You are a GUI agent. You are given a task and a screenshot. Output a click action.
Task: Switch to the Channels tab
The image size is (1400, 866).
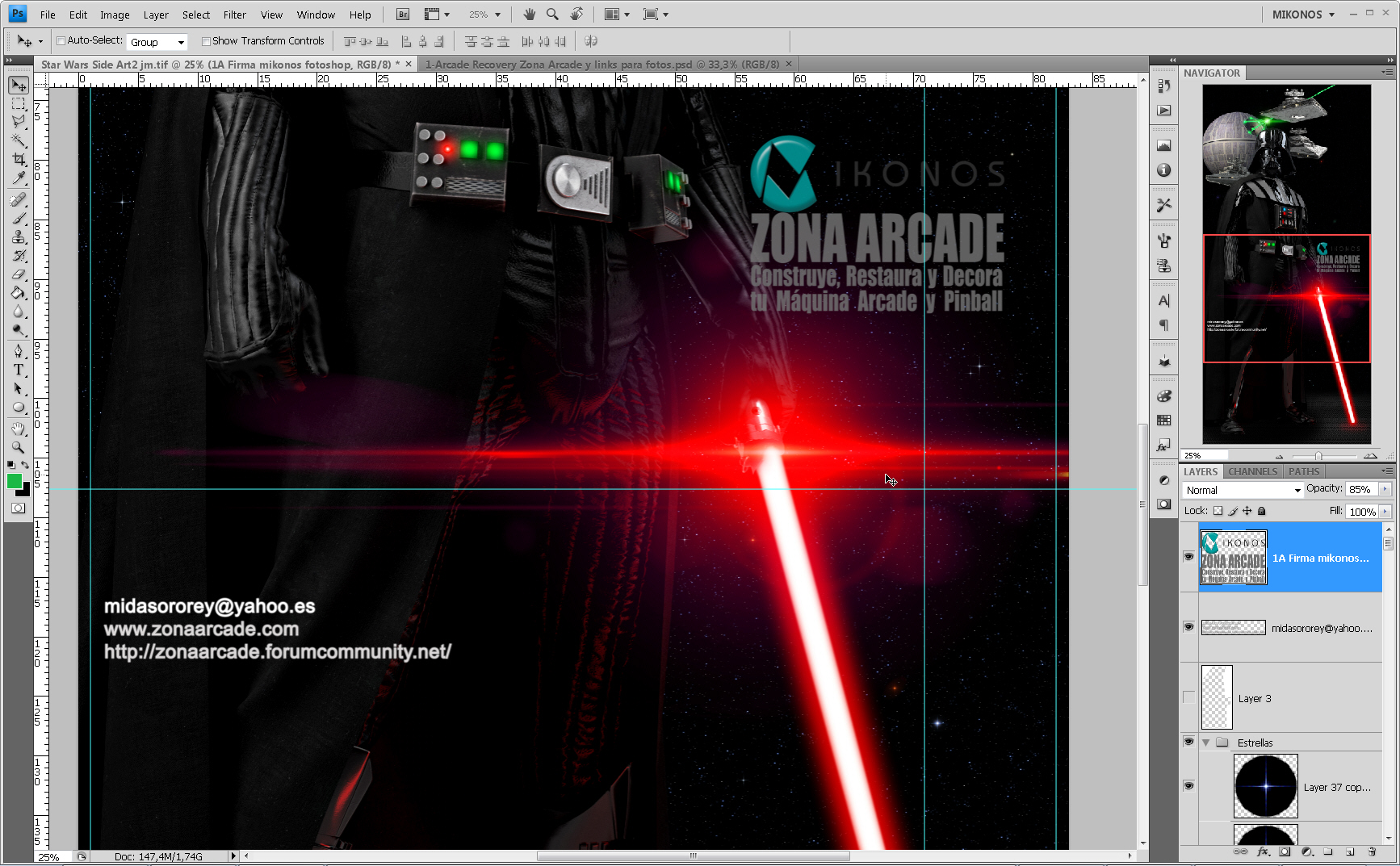tap(1252, 471)
